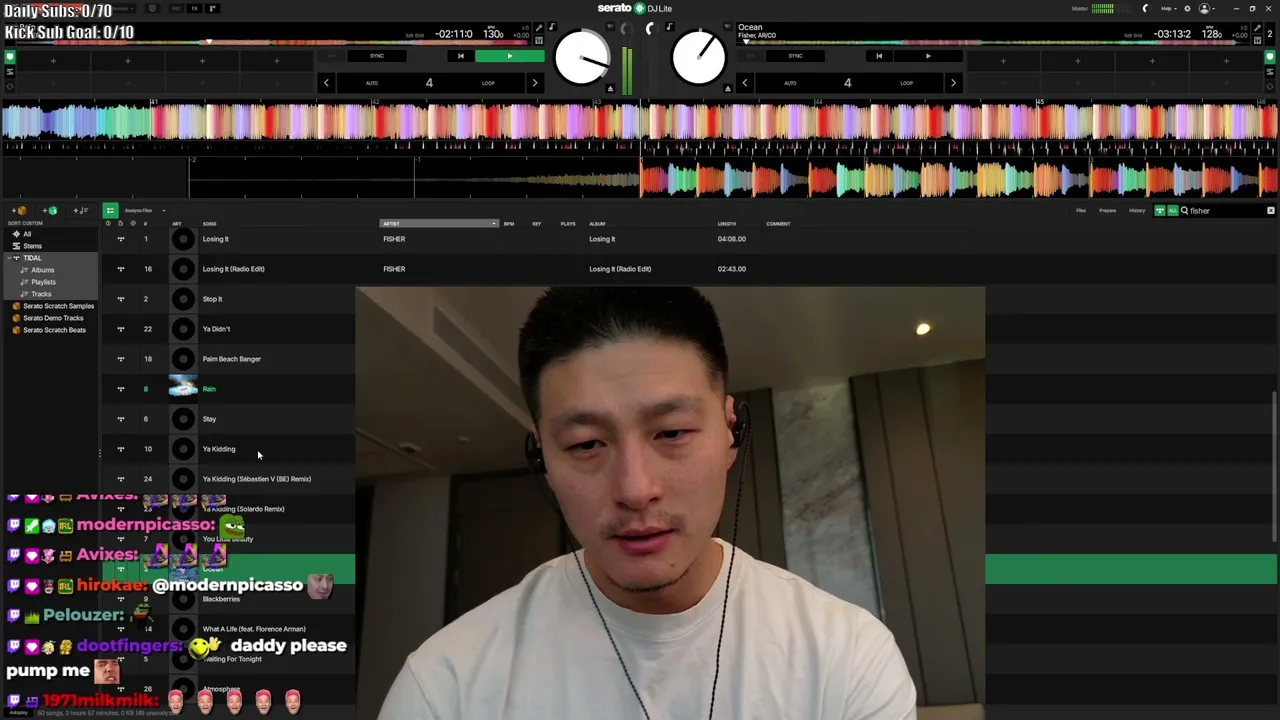Select cue points tab on left deck

coord(10,57)
